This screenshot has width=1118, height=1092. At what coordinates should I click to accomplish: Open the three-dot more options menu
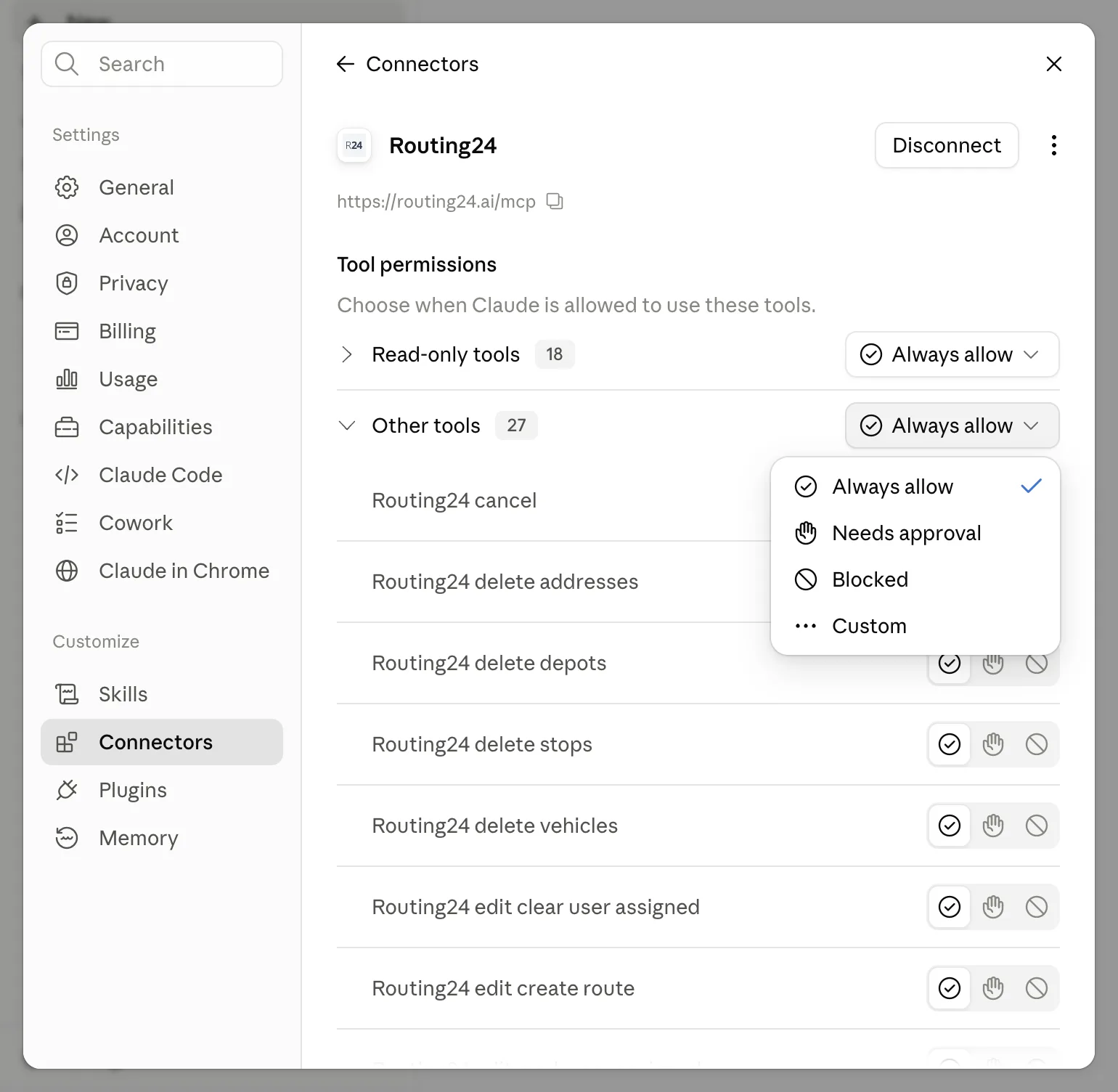[x=1053, y=145]
